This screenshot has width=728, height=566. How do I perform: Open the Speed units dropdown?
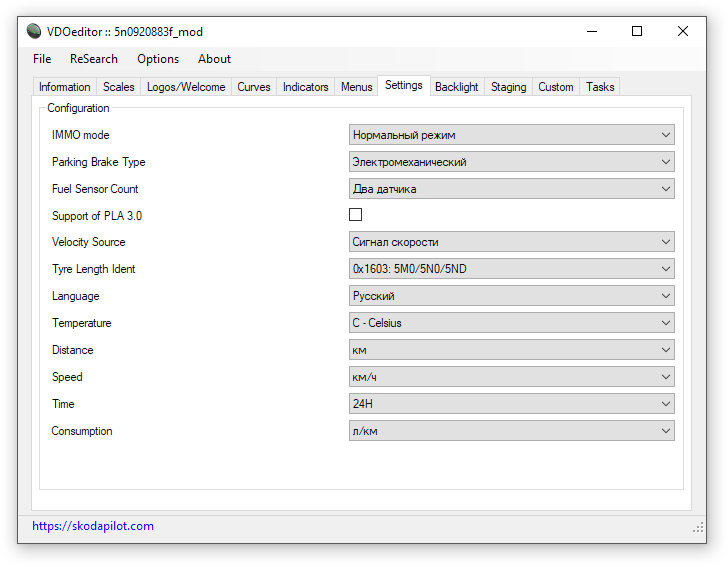pyautogui.click(x=512, y=376)
